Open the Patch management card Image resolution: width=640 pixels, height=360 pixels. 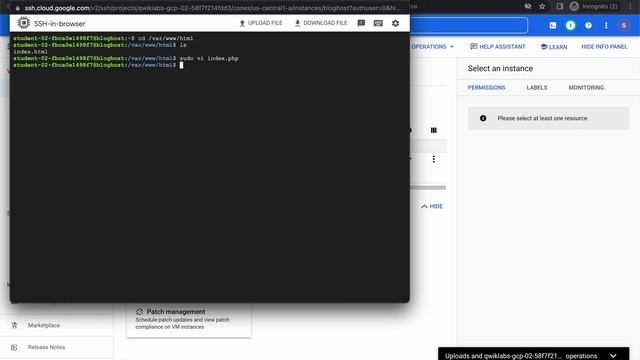(x=189, y=319)
